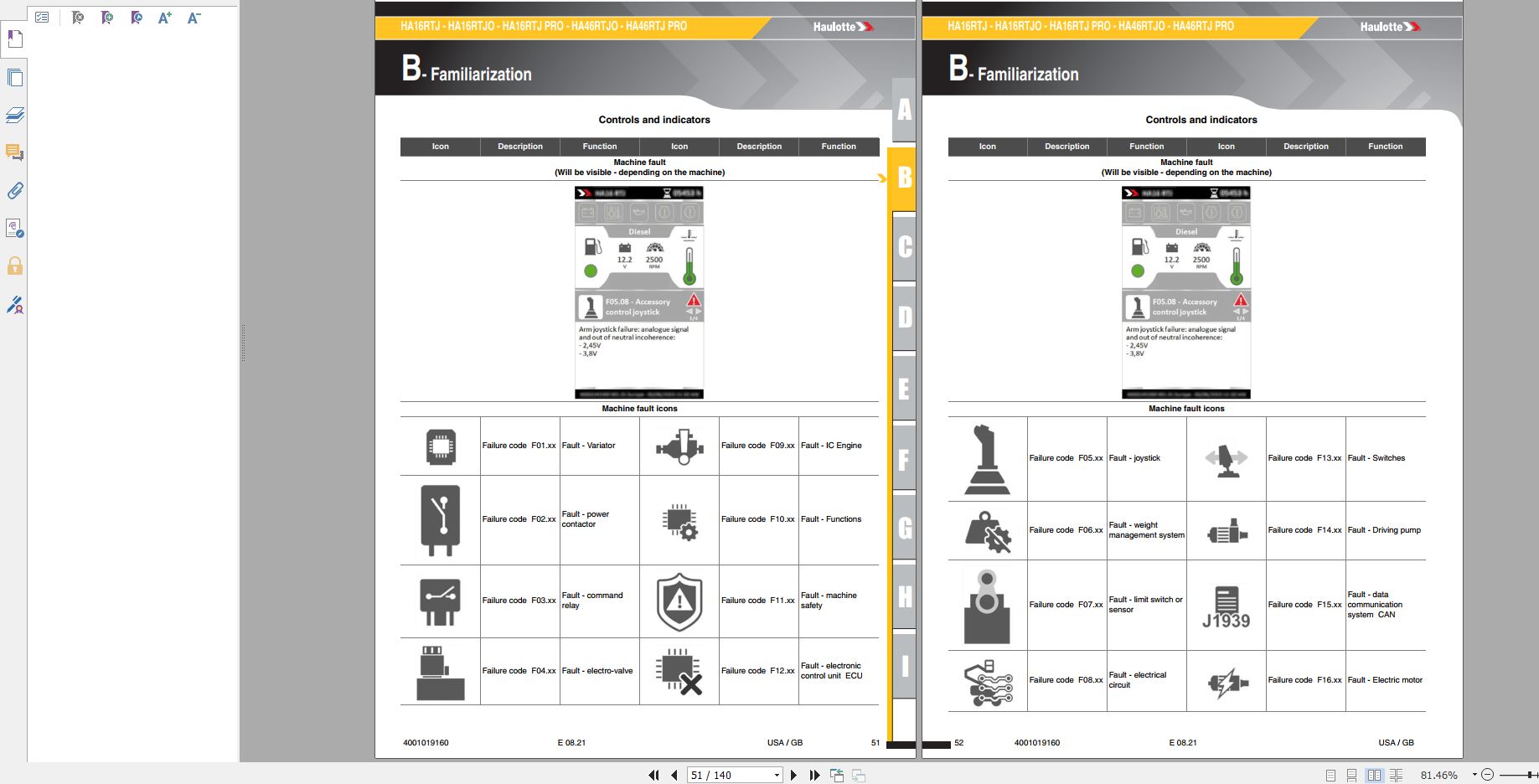
Task: Click the zoom out minus button
Action: [1487, 776]
